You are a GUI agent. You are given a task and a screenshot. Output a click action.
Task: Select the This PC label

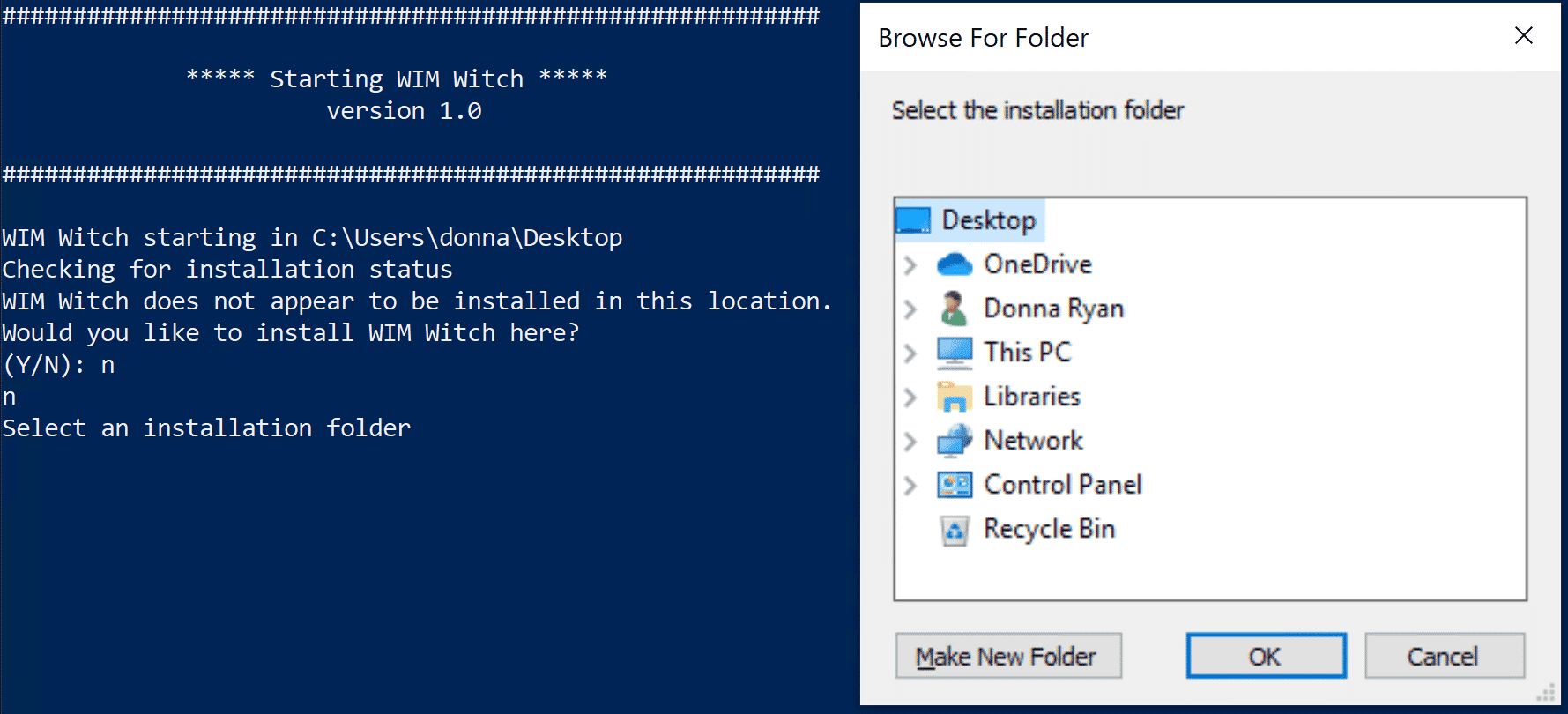[1028, 353]
